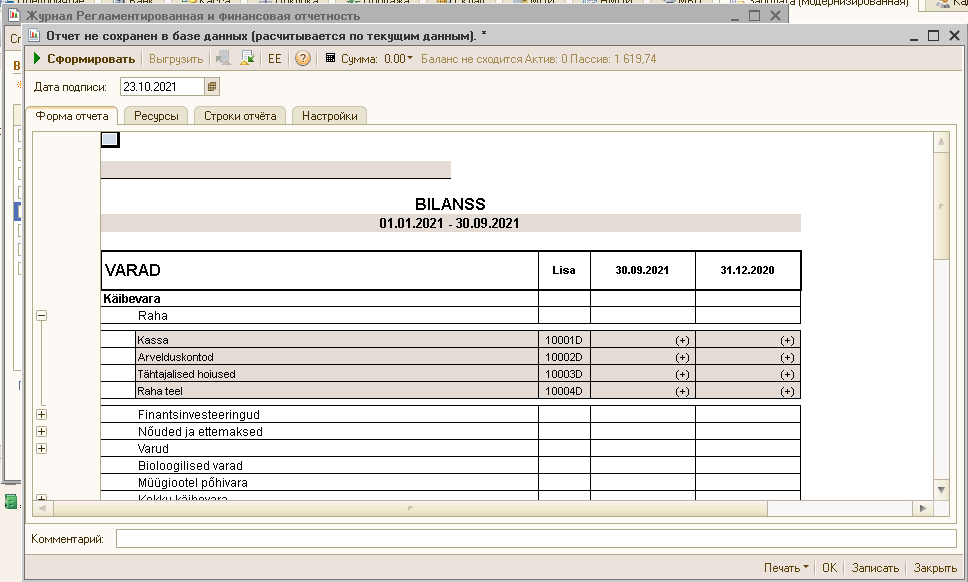The height and width of the screenshot is (582, 968).
Task: Click the VARAD header cell
Action: (x=320, y=270)
